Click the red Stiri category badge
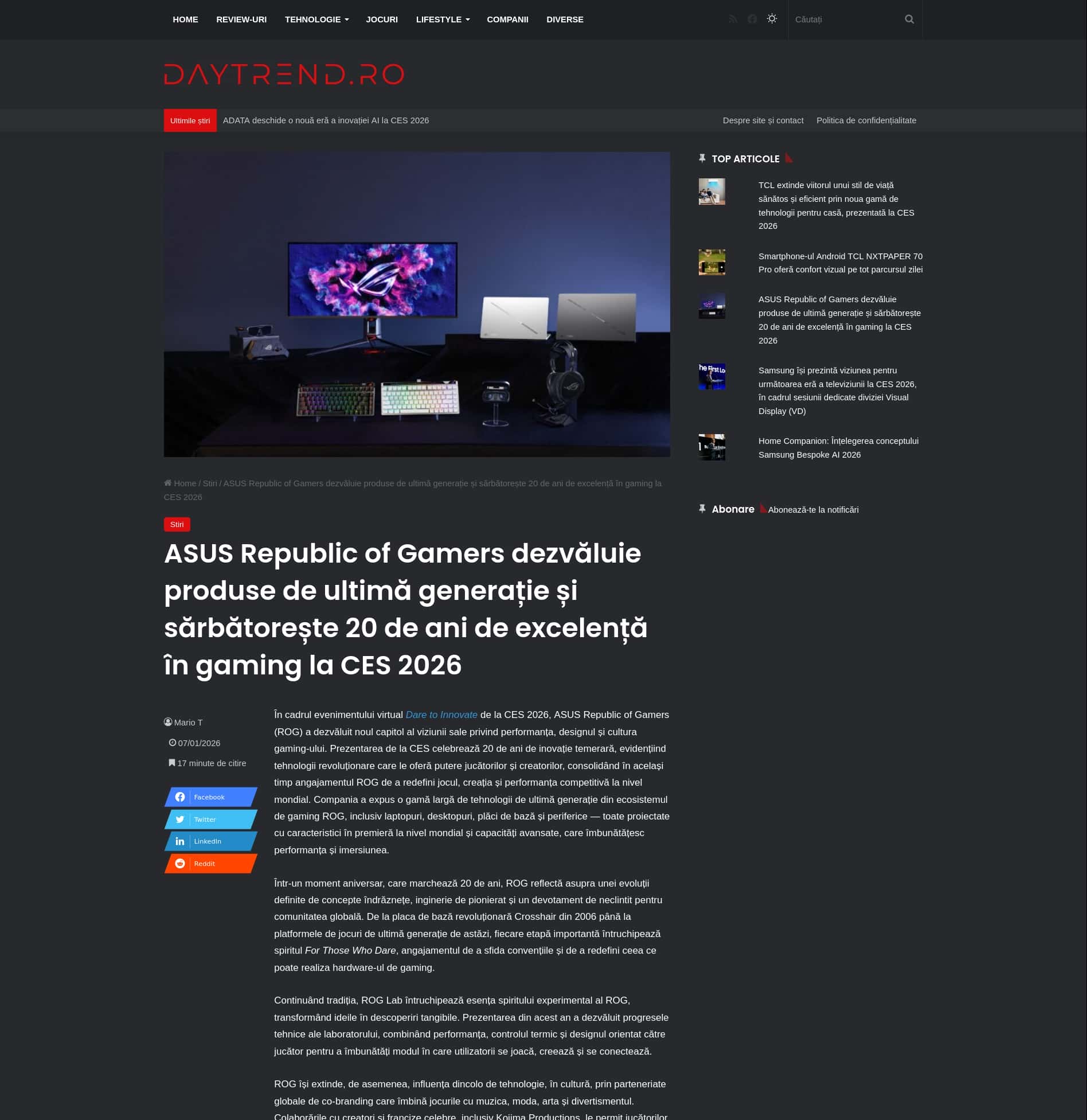1087x1120 pixels. click(177, 525)
